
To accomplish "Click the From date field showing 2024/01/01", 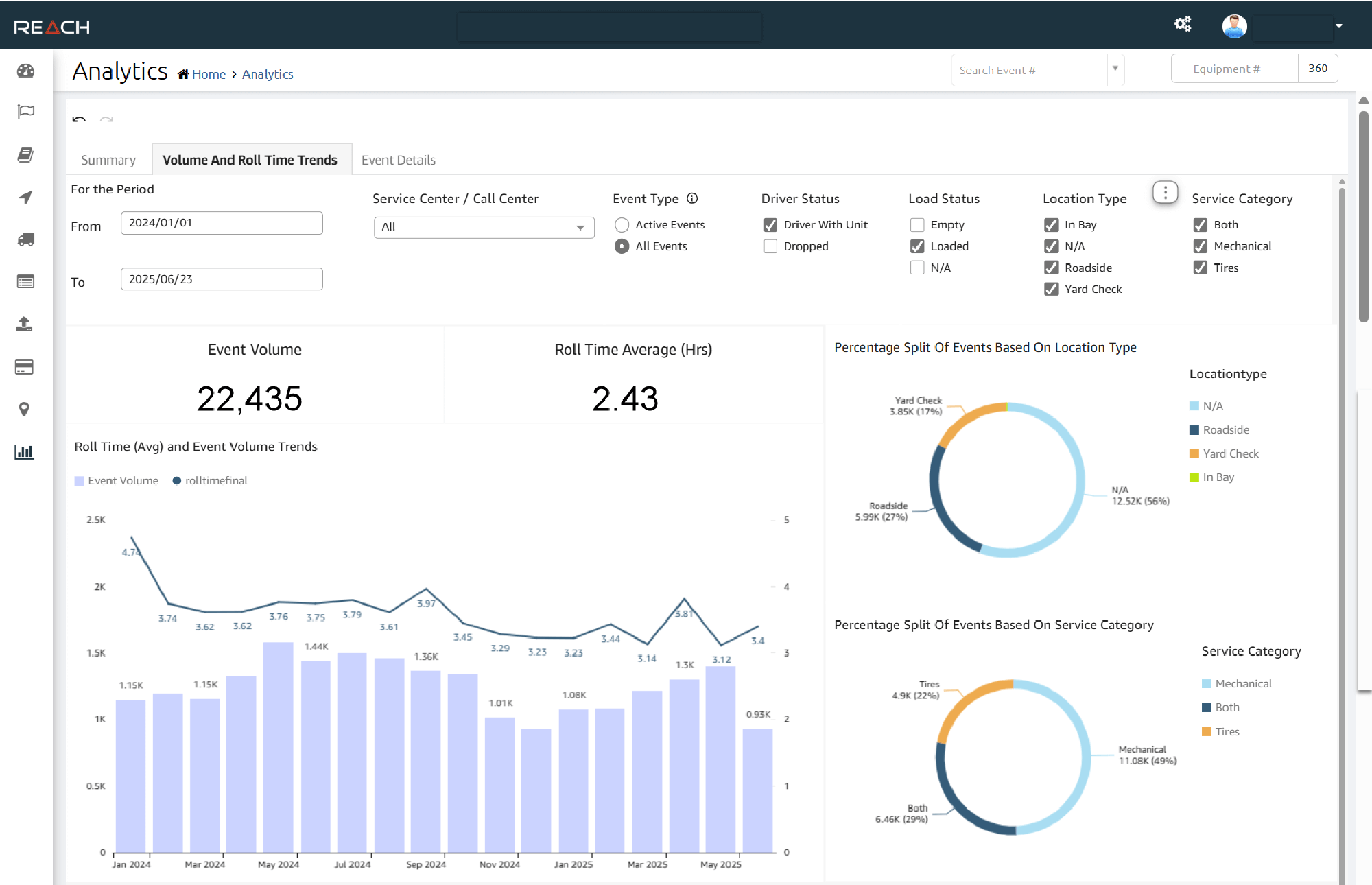I will coord(221,222).
